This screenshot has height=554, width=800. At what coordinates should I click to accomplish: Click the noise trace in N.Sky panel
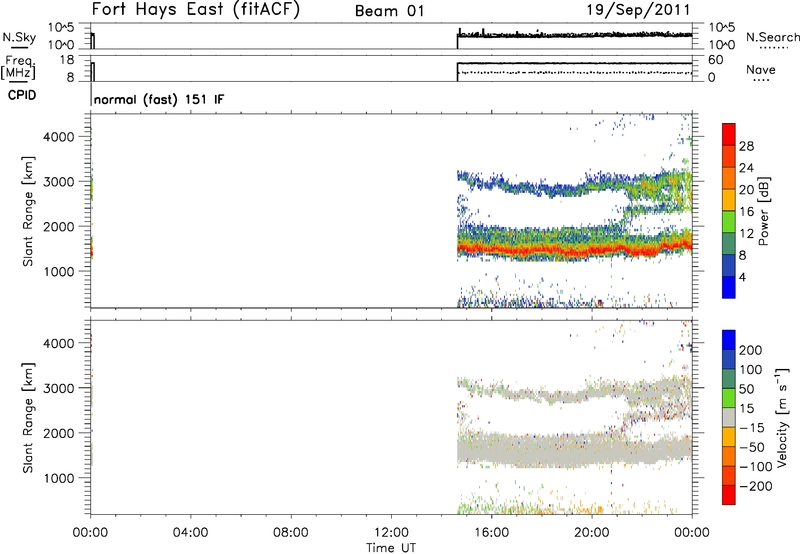point(574,35)
